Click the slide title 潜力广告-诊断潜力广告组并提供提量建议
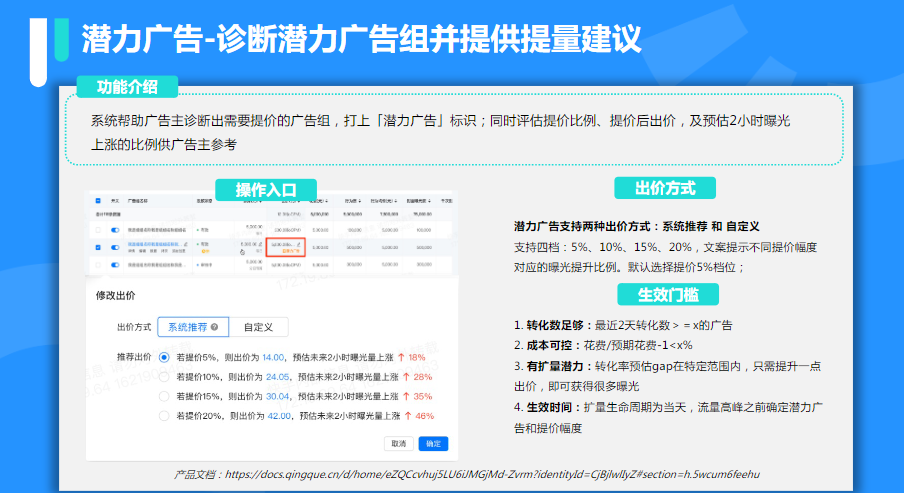The width and height of the screenshot is (904, 493). pos(361,39)
